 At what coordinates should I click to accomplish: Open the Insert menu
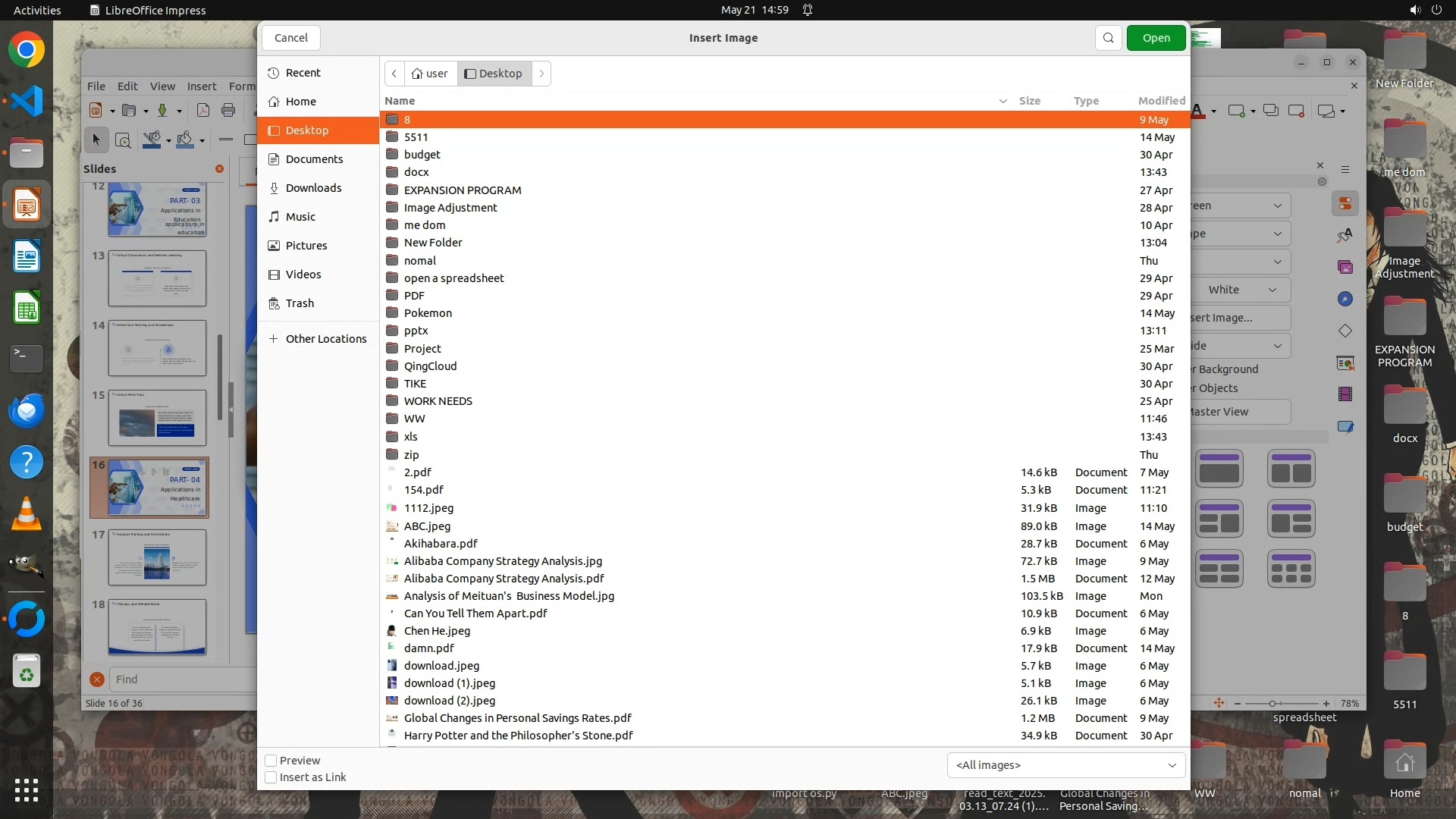pyautogui.click(x=202, y=86)
